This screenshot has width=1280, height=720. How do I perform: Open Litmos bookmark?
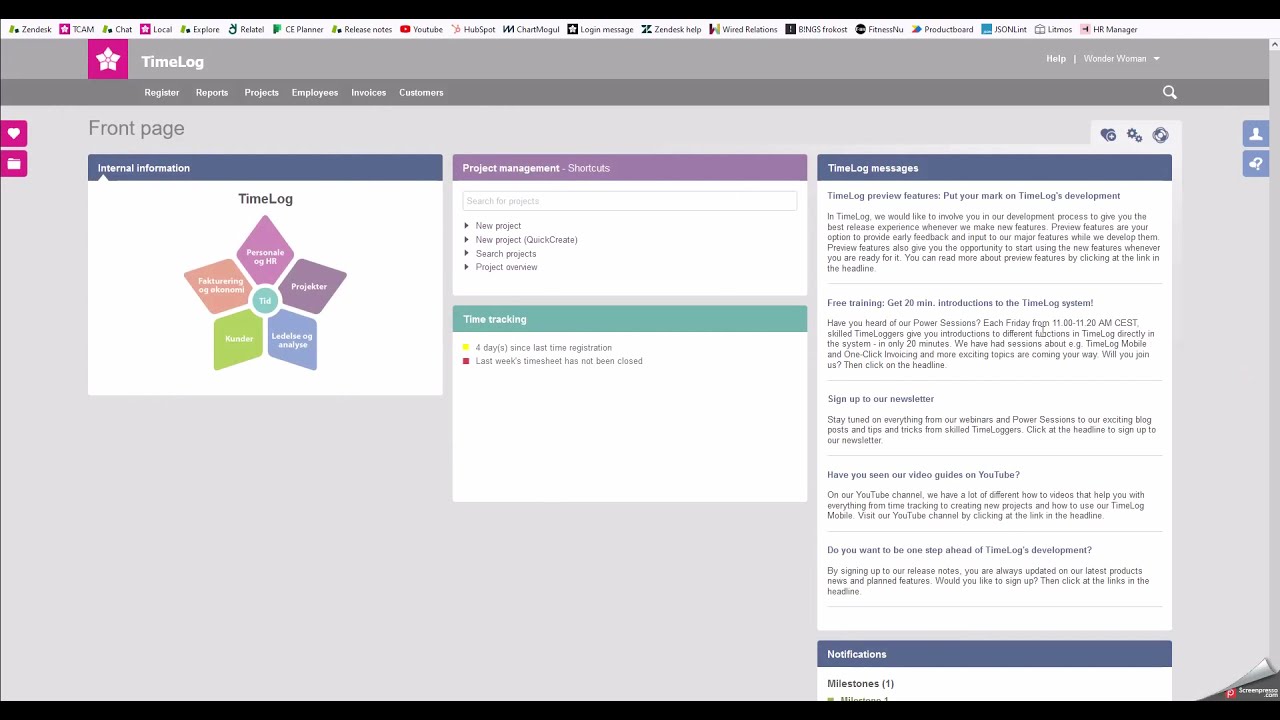(x=1053, y=29)
